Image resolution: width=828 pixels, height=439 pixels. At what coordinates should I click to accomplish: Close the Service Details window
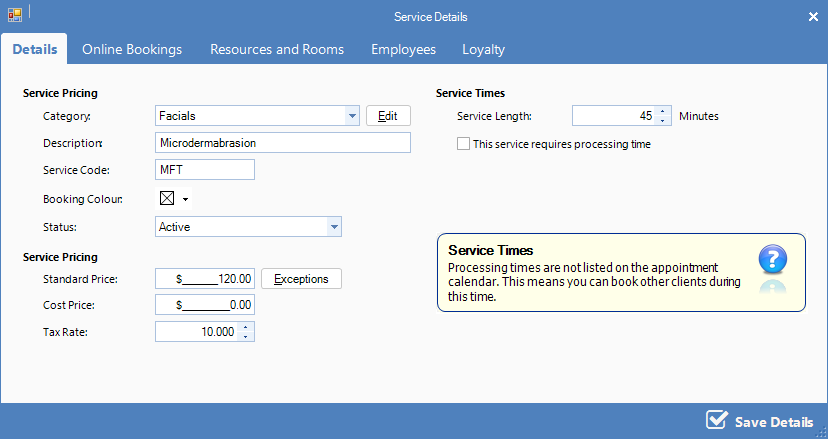813,16
